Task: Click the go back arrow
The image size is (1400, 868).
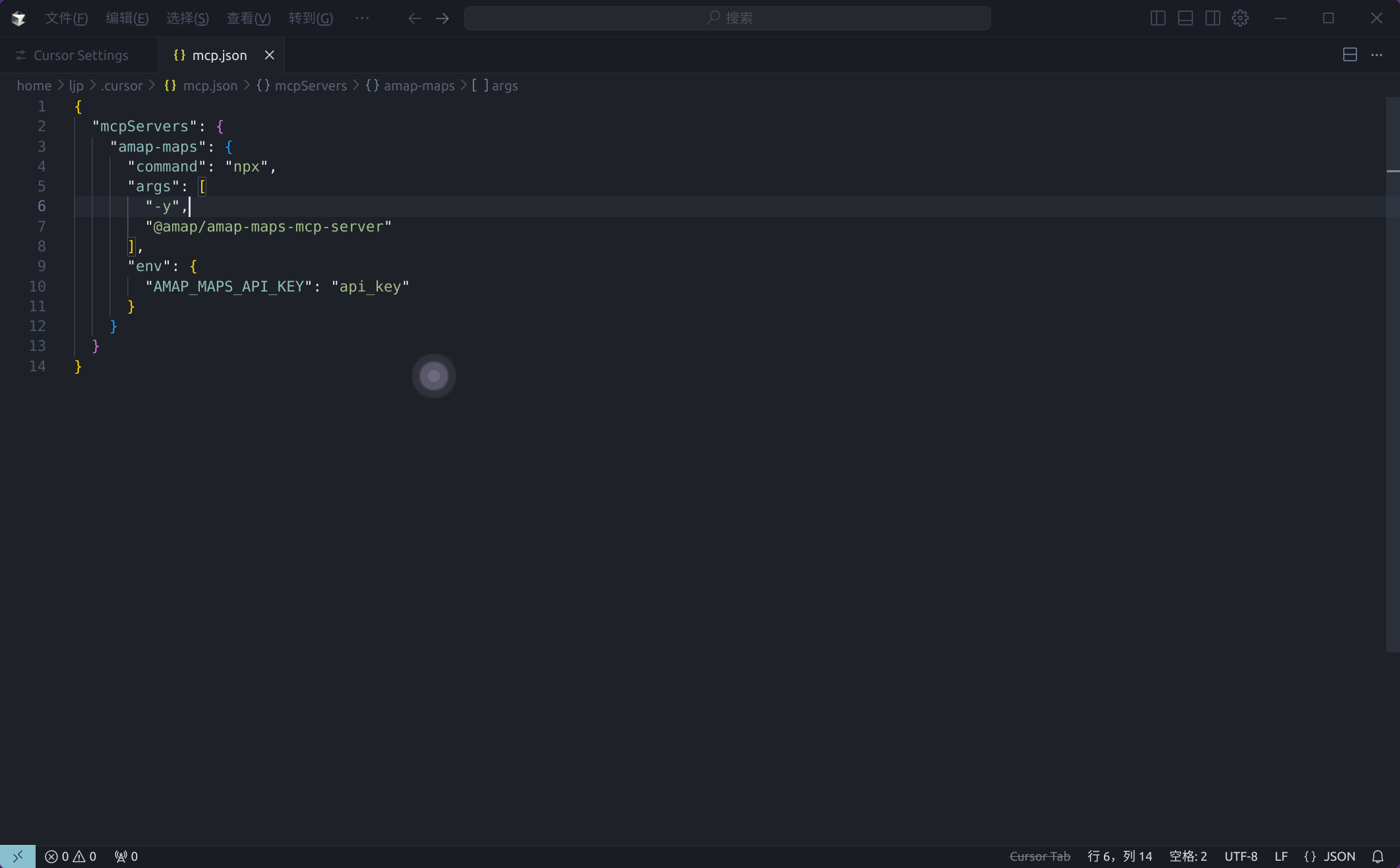Action: [x=414, y=18]
